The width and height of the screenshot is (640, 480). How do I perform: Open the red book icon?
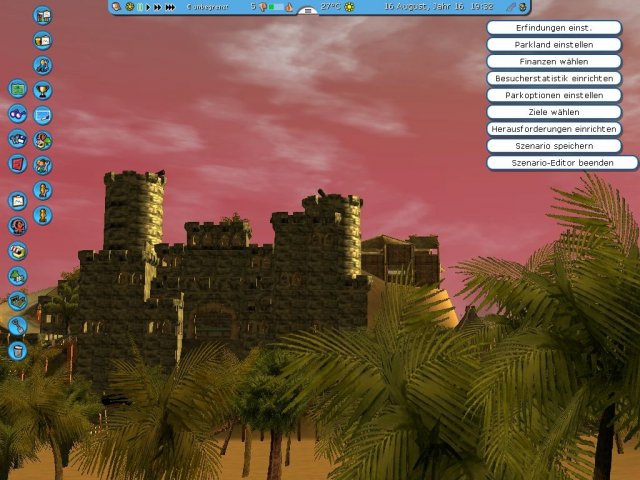18,164
